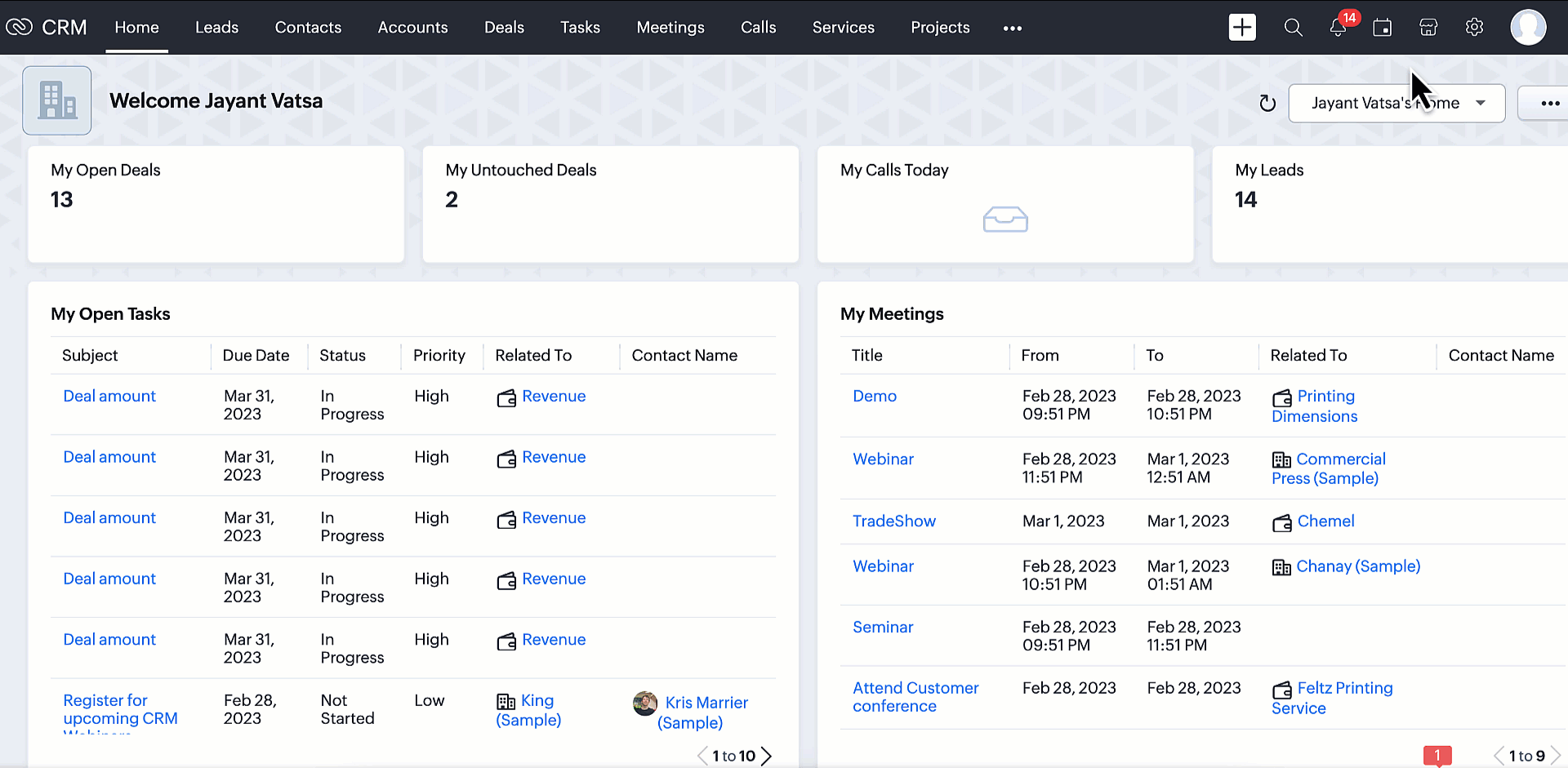The width and height of the screenshot is (1568, 768).
Task: Click the user profile avatar
Action: 1527,28
